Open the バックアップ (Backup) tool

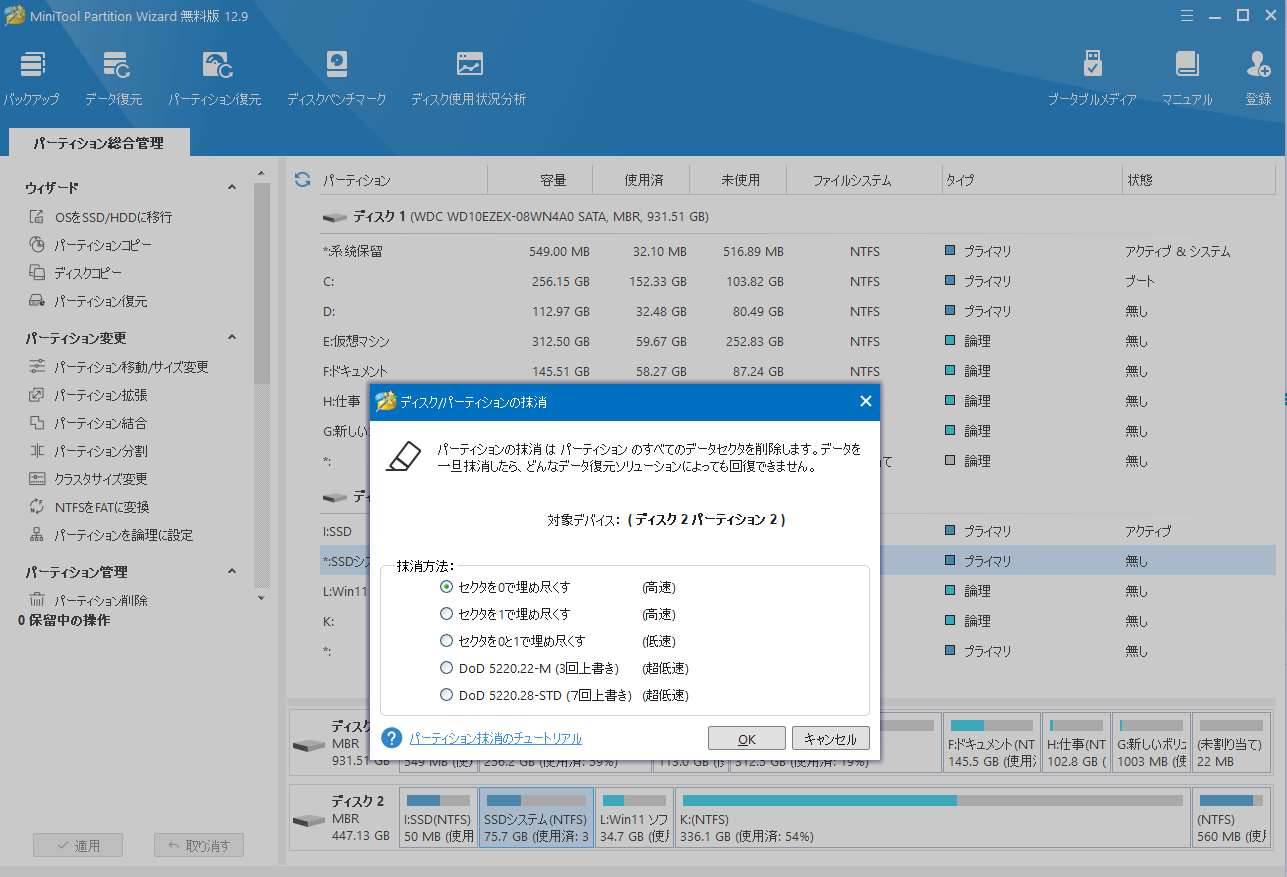click(x=30, y=79)
